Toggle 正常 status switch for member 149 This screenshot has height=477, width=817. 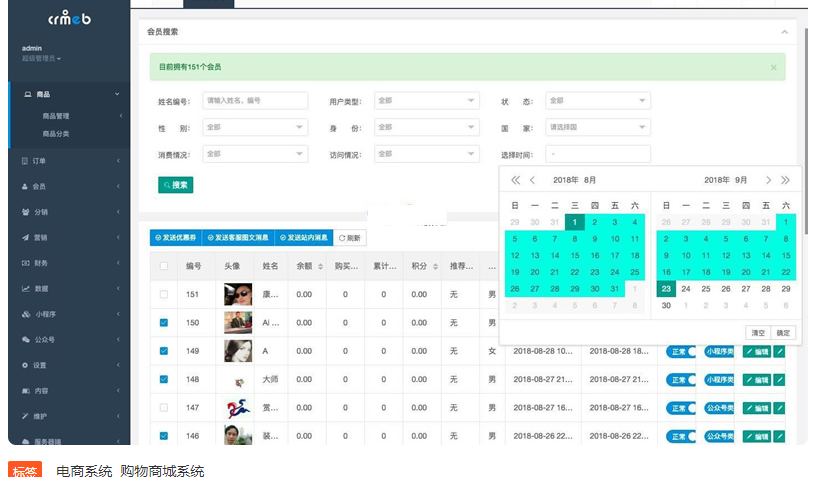681,352
